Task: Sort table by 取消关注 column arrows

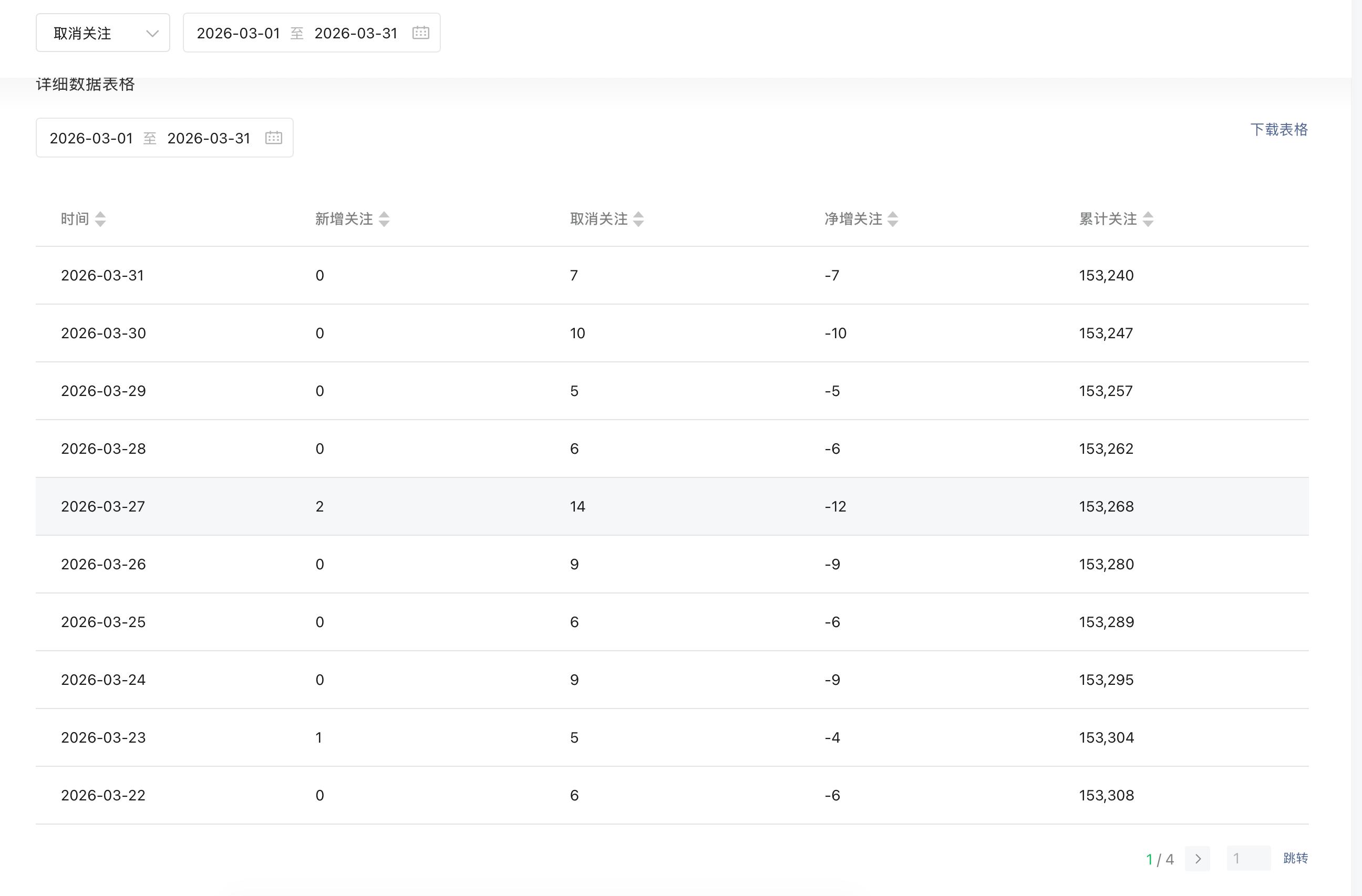Action: (638, 218)
